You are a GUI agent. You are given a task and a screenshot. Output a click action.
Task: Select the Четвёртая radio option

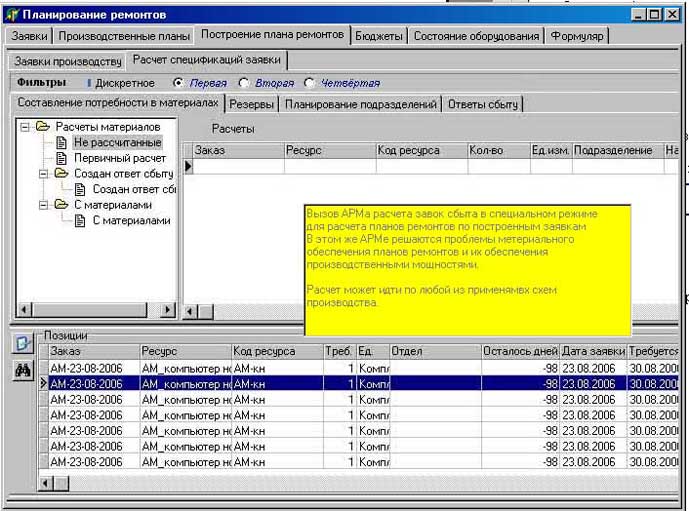point(309,83)
